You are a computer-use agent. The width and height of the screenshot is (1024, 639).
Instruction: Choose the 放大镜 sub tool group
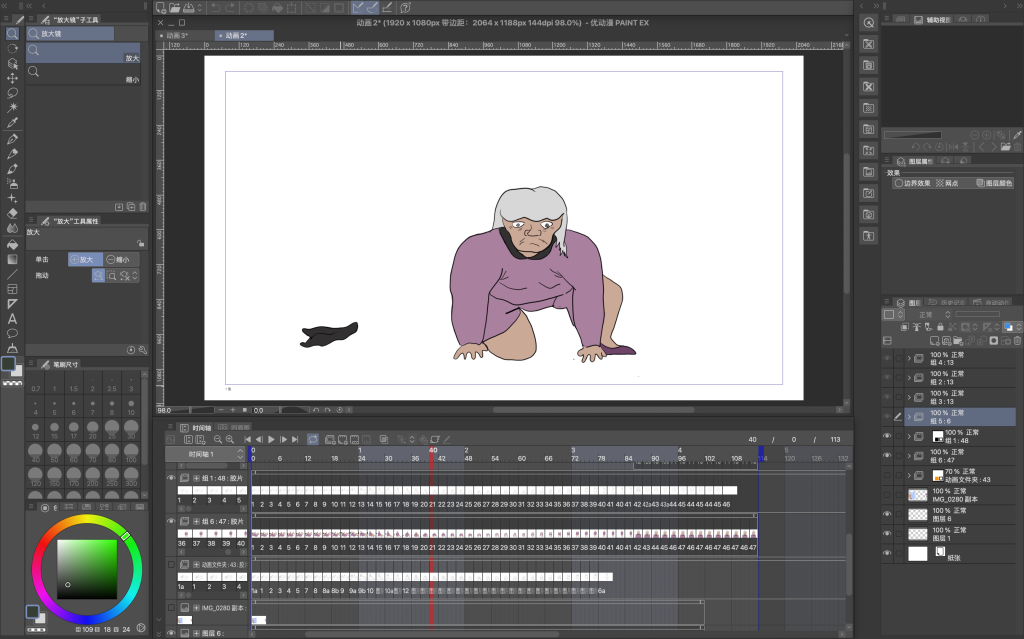(71, 33)
